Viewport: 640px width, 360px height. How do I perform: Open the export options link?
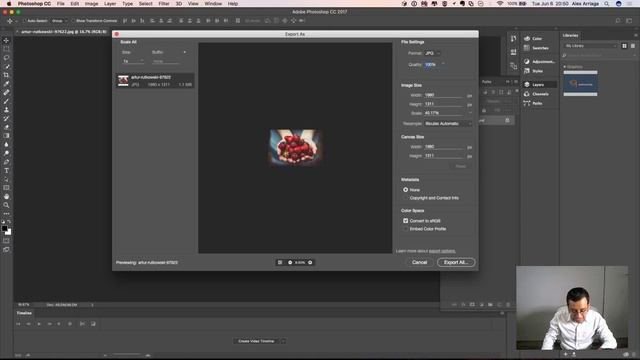pyautogui.click(x=442, y=251)
